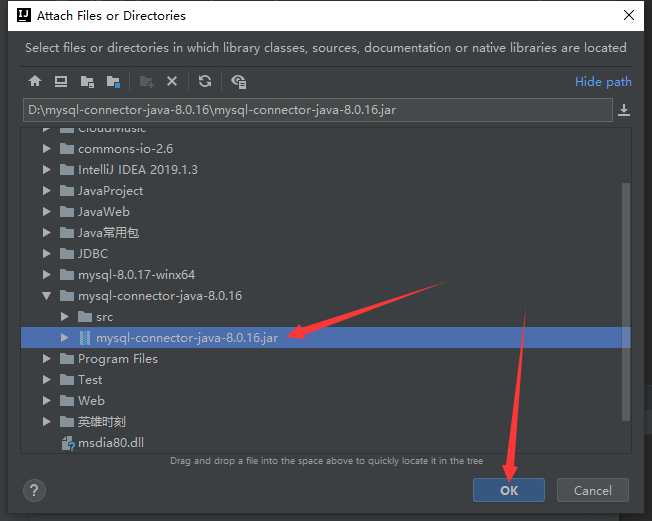
Task: Click Hide path link
Action: pyautogui.click(x=603, y=82)
